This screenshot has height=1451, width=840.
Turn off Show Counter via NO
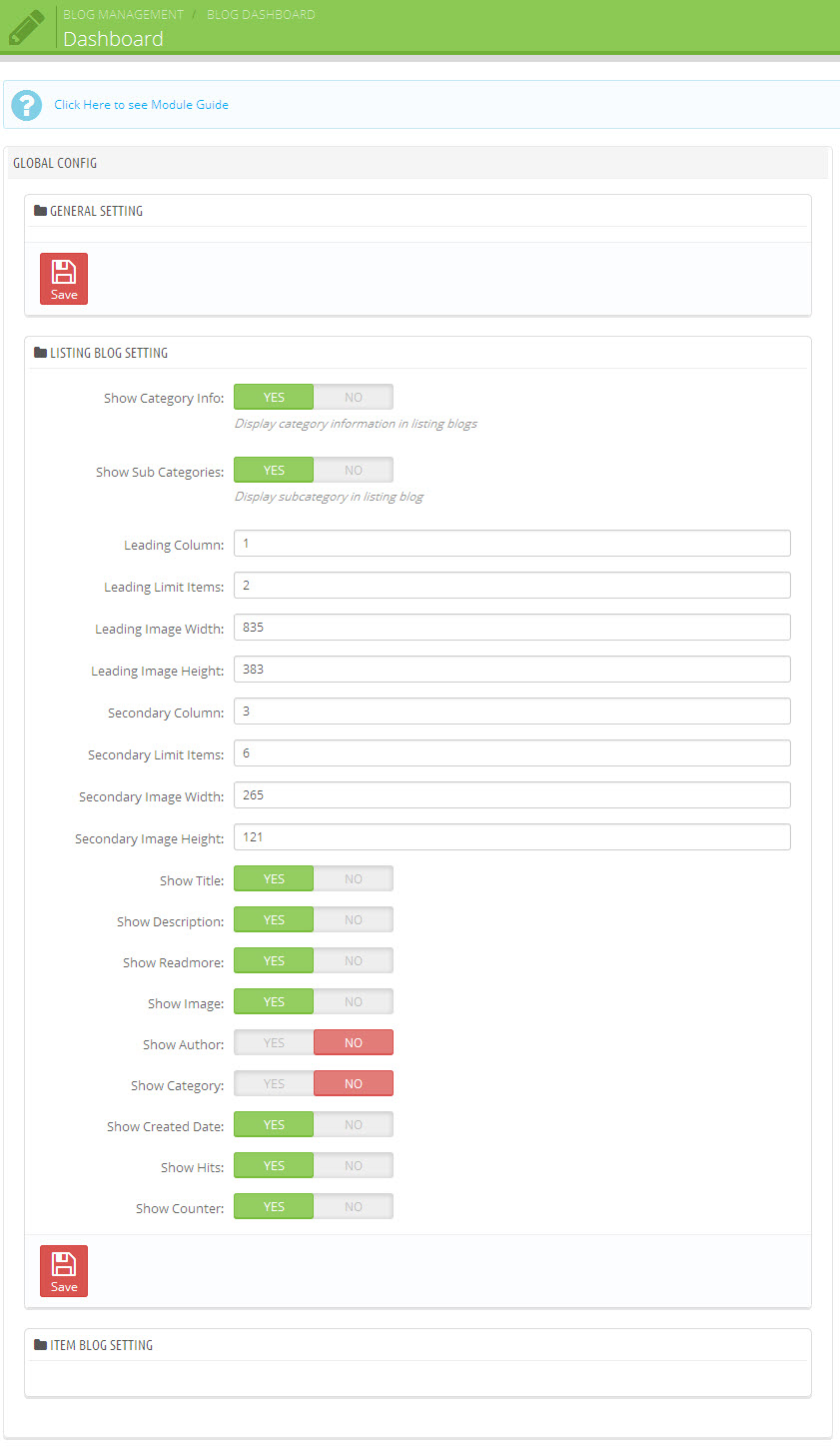tap(354, 1206)
